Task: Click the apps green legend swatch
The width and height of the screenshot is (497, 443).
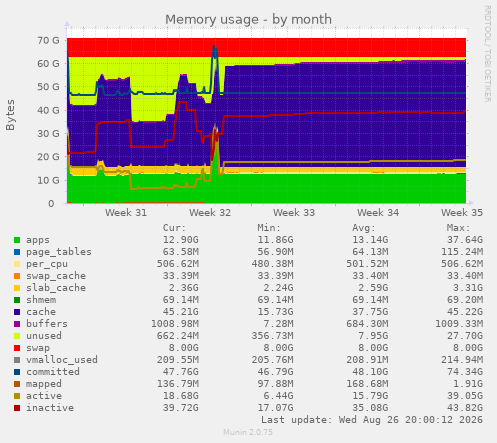Action: pyautogui.click(x=17, y=240)
